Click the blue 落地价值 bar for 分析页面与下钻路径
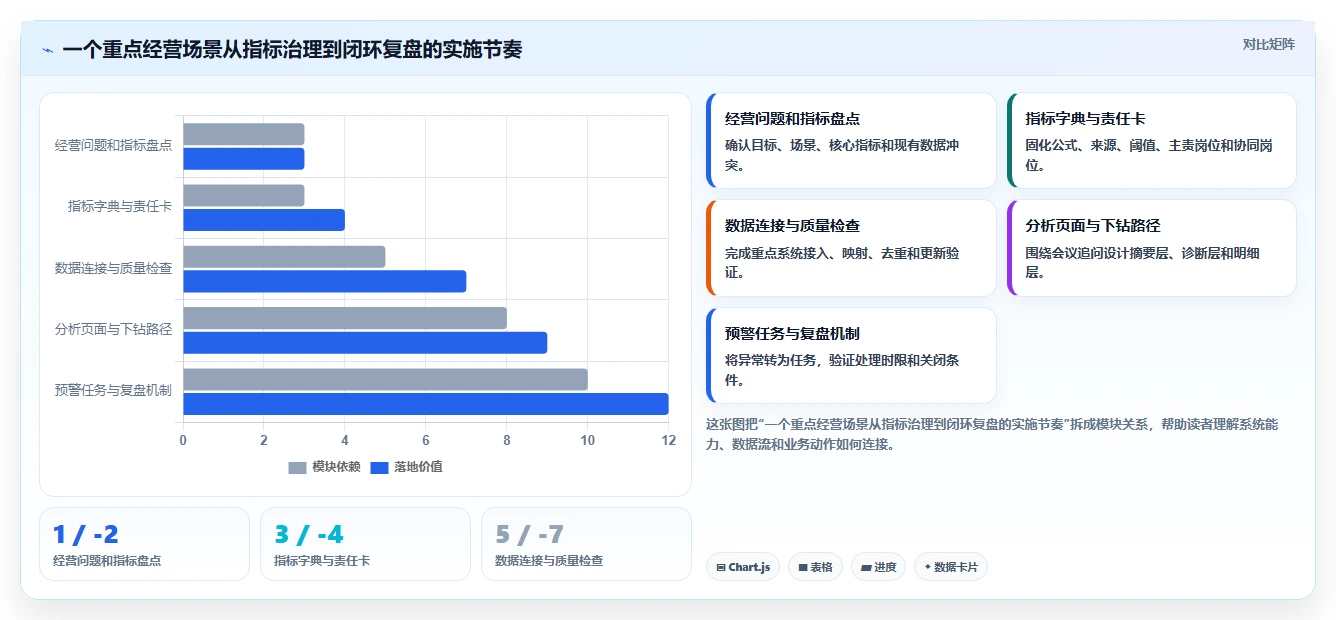 [365, 343]
